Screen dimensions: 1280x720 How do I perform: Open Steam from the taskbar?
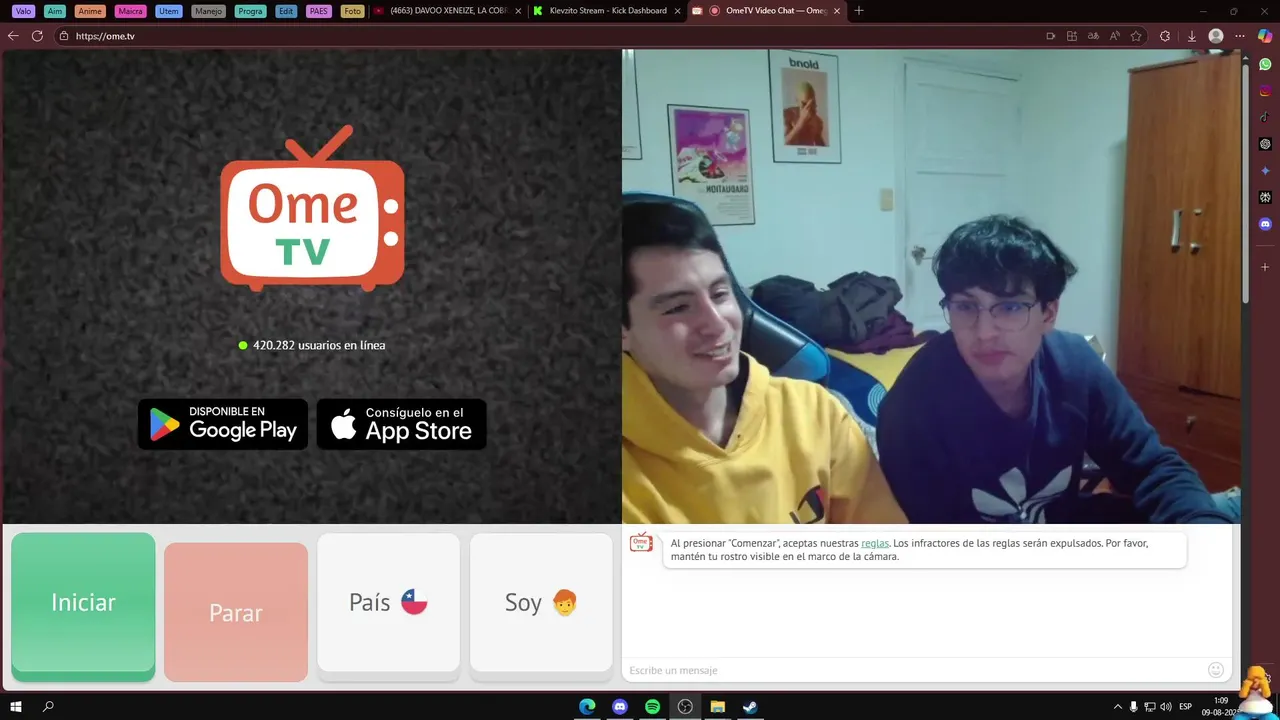click(750, 707)
